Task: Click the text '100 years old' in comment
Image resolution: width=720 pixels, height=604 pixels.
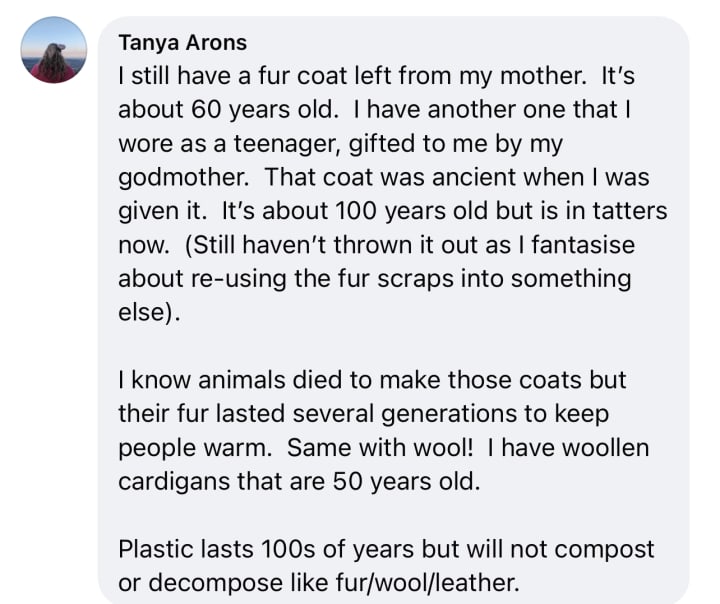Action: (411, 211)
